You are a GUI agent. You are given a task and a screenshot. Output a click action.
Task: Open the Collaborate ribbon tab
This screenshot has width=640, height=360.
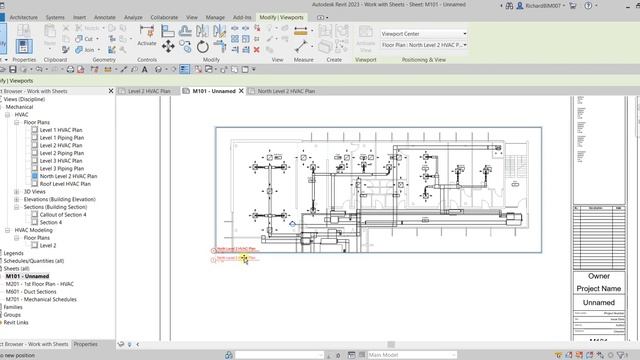164,18
